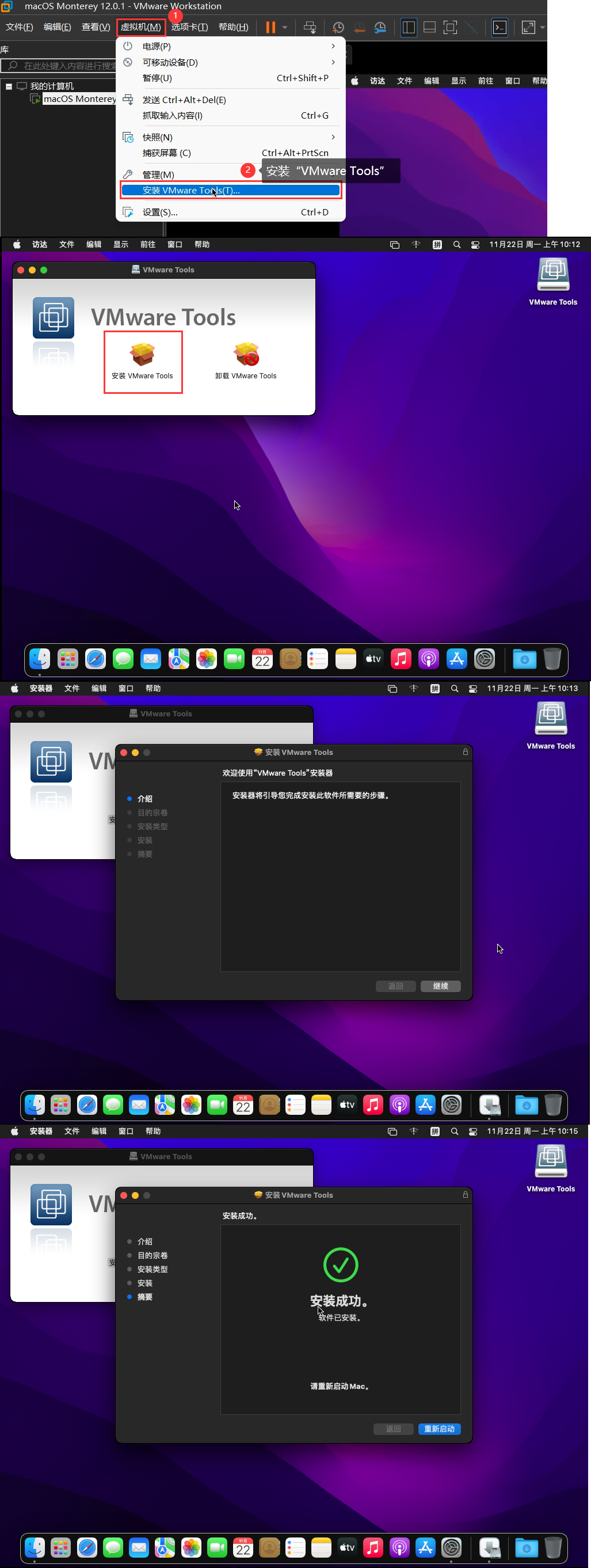Click the greyed 返回 button beside 继续
Screen dimensions: 591x1568
click(395, 986)
